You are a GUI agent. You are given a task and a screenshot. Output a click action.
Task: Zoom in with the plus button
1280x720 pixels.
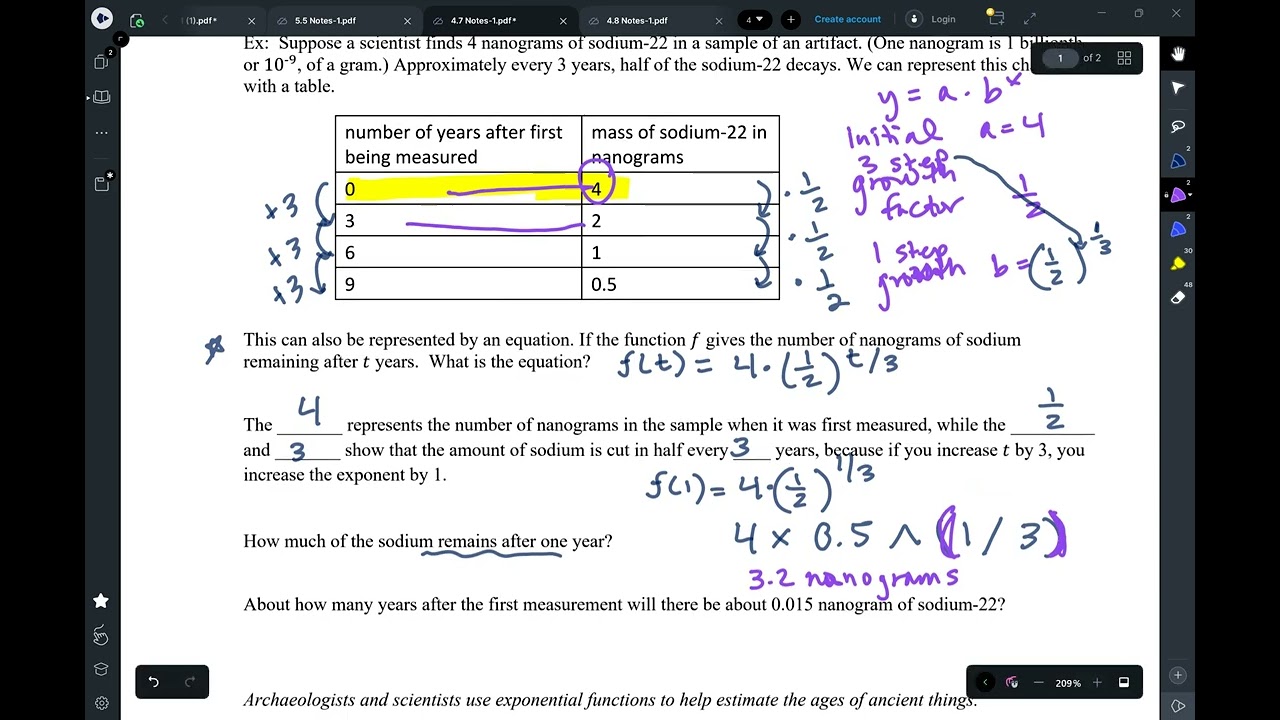(1097, 682)
